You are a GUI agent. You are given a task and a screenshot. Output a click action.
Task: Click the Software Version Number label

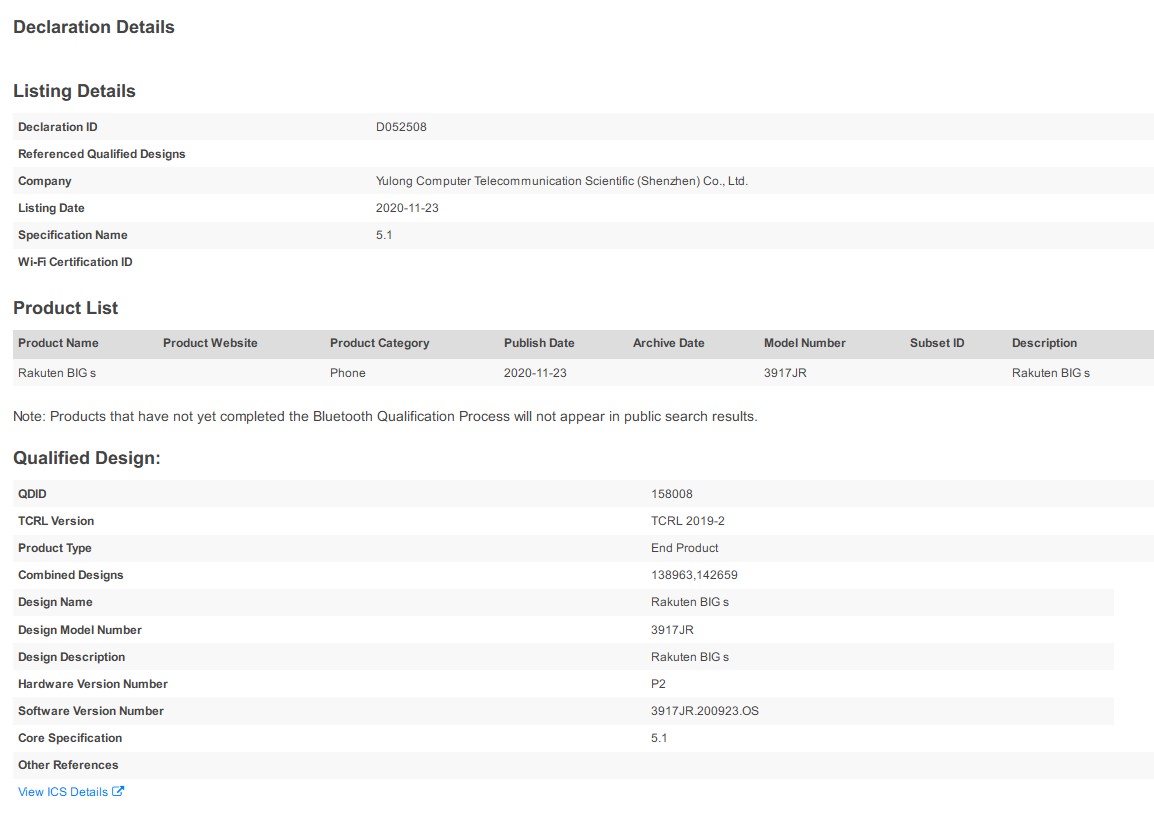(x=91, y=711)
